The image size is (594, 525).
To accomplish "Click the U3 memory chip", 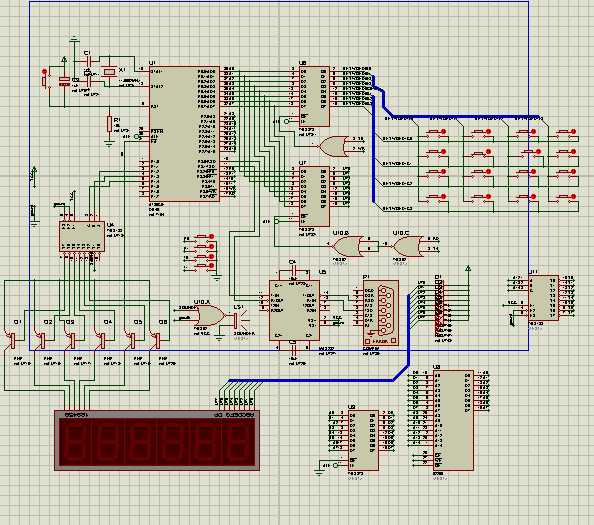I will pos(453,420).
